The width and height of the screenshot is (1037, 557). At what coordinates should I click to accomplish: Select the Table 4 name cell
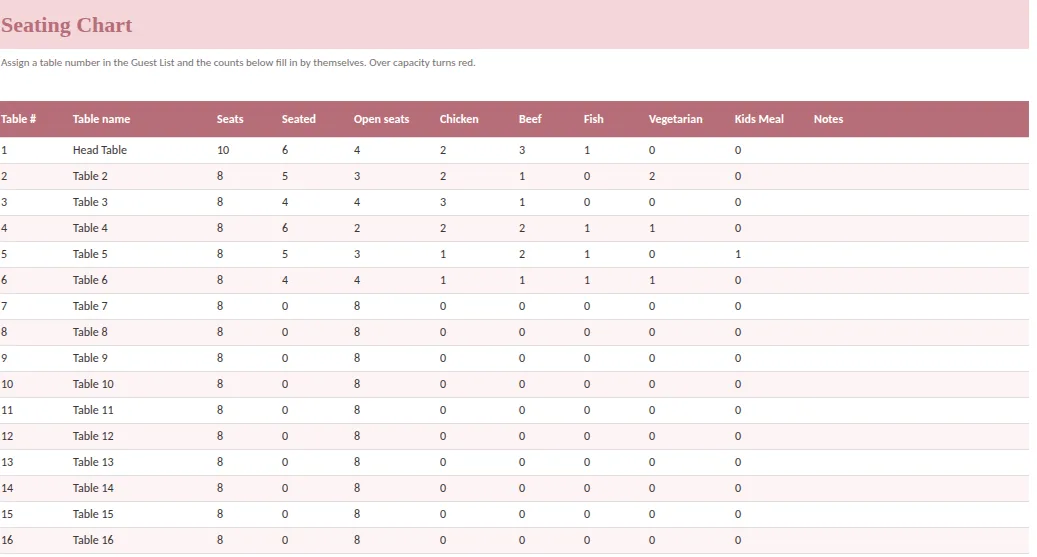tap(90, 228)
